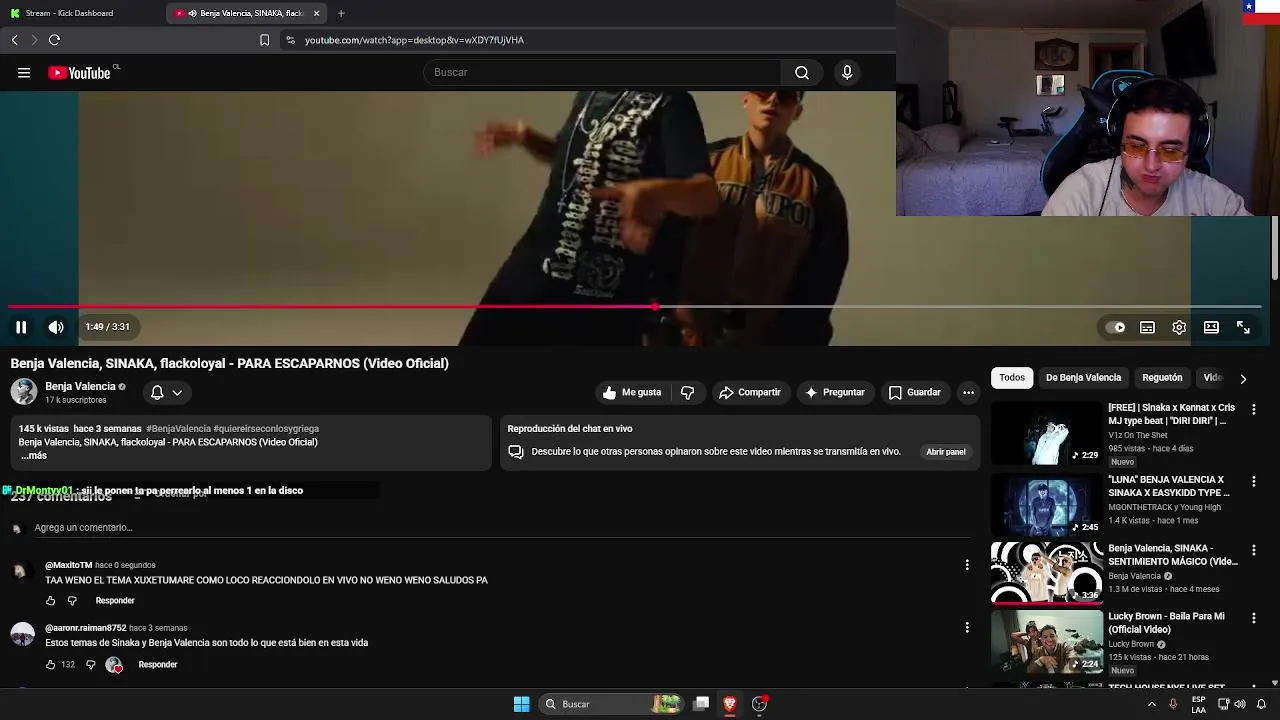Viewport: 1280px width, 720px height.
Task: Click the address bar URL
Action: coord(414,40)
